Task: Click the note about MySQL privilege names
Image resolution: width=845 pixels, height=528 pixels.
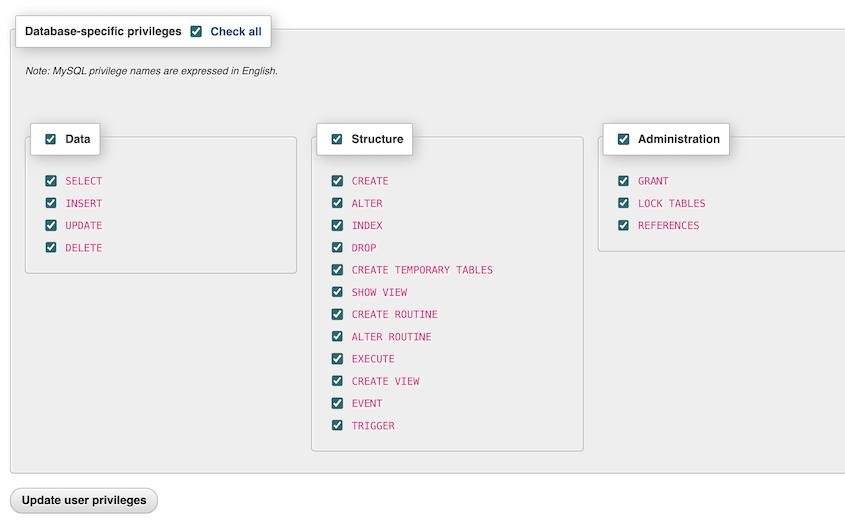Action: [151, 71]
